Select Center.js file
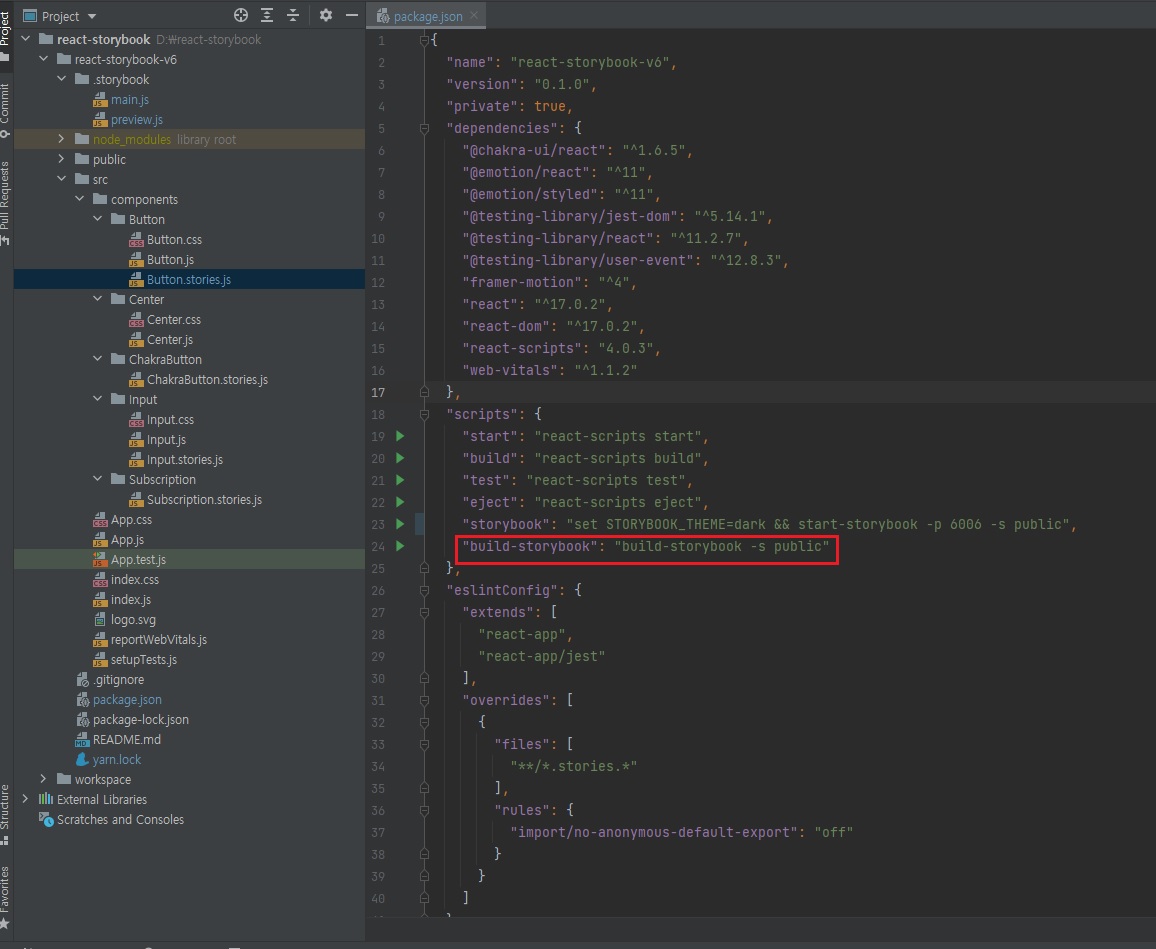The height and width of the screenshot is (949, 1156). pos(161,339)
